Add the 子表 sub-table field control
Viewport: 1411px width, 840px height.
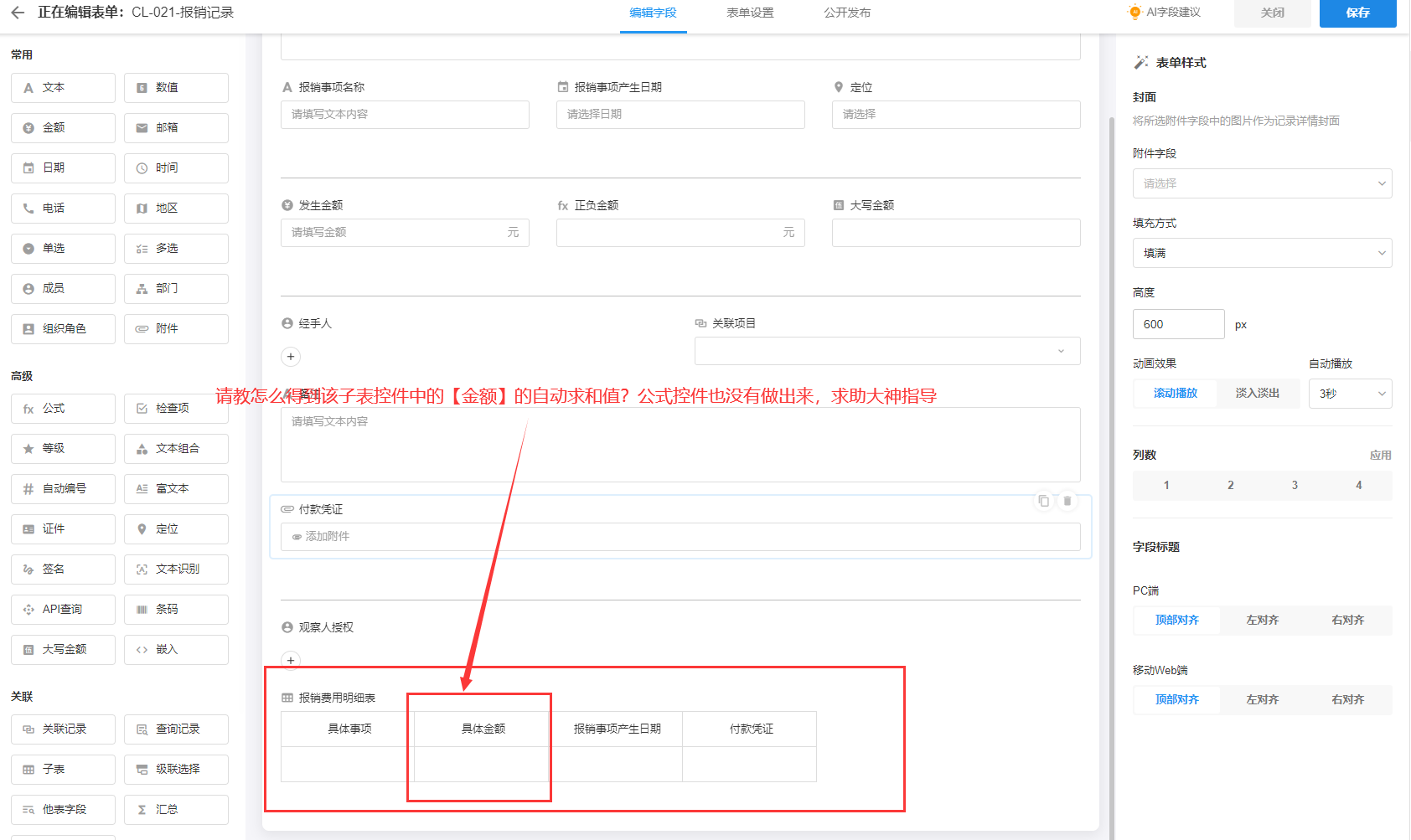pos(63,769)
